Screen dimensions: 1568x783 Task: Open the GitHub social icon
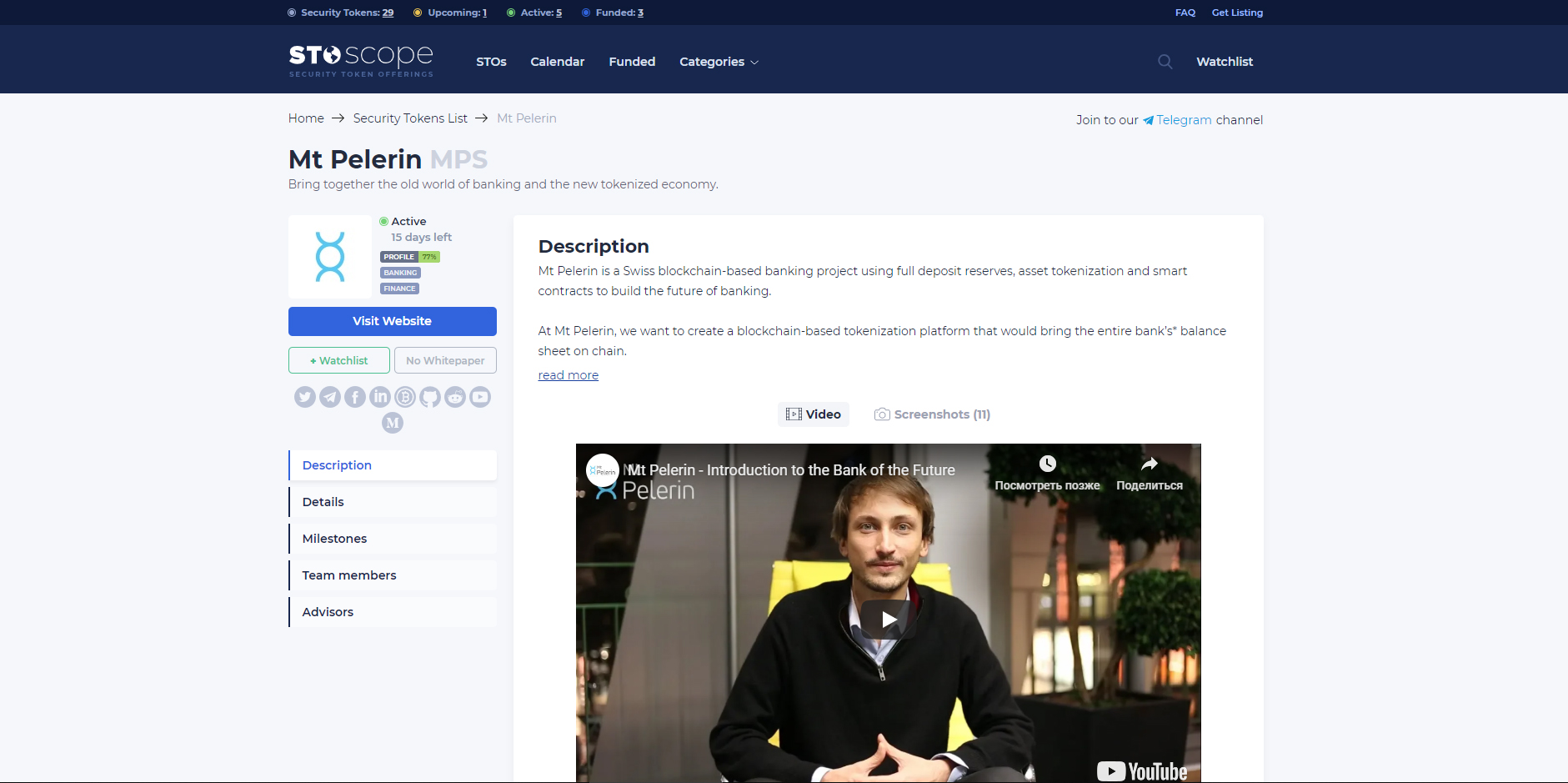point(430,397)
